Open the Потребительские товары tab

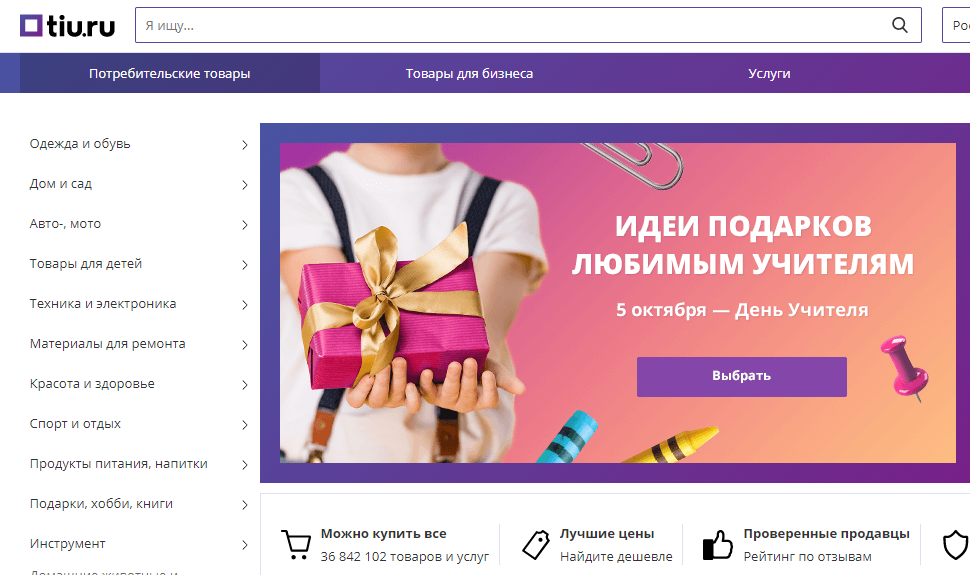170,73
